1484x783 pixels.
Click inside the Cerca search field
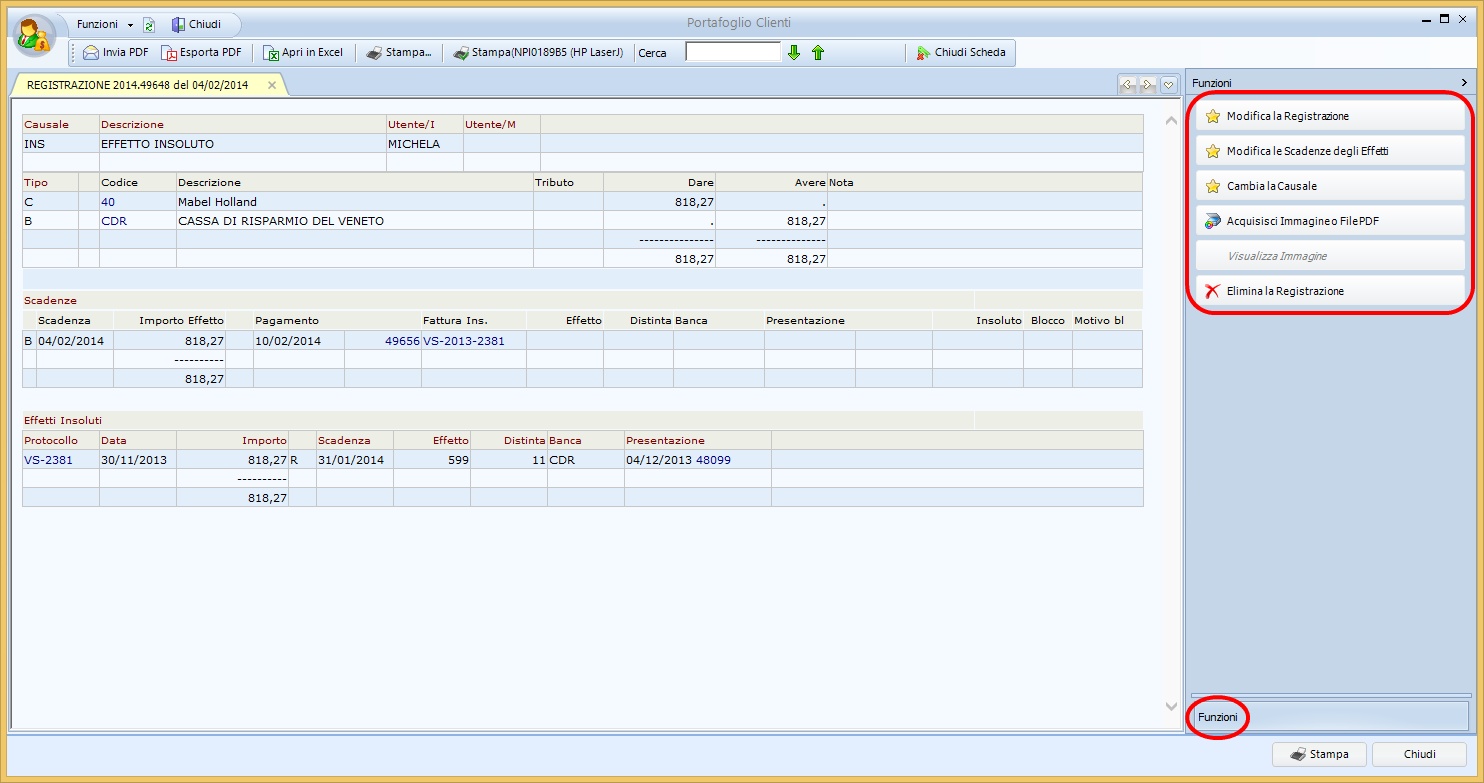point(733,52)
